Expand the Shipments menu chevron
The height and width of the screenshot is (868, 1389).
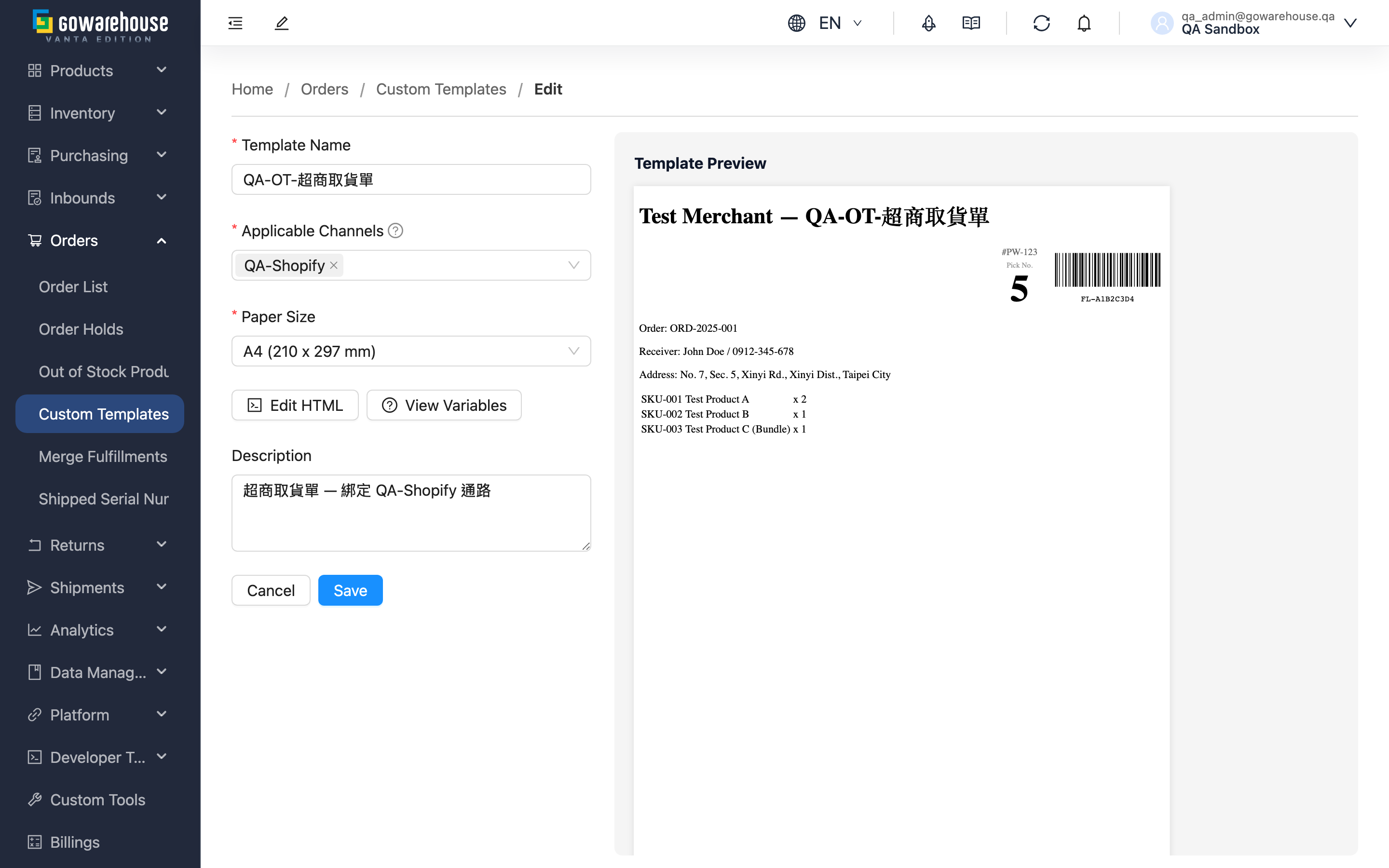(x=162, y=587)
